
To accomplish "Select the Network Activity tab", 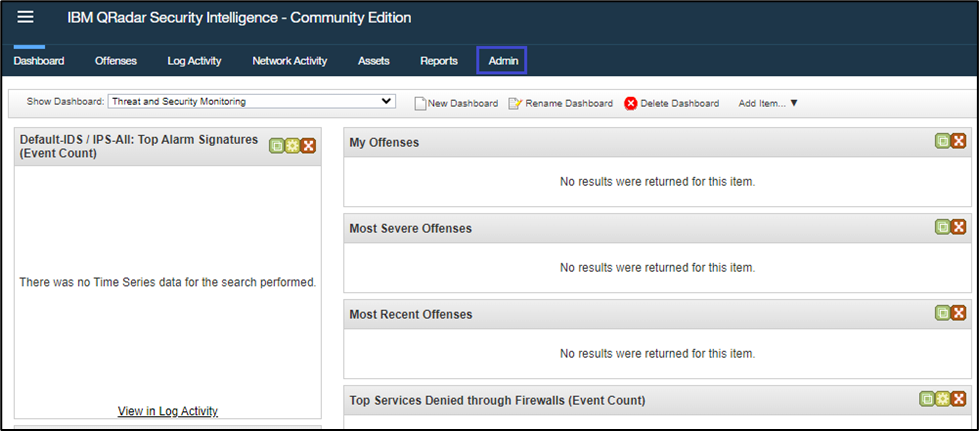I will 289,61.
